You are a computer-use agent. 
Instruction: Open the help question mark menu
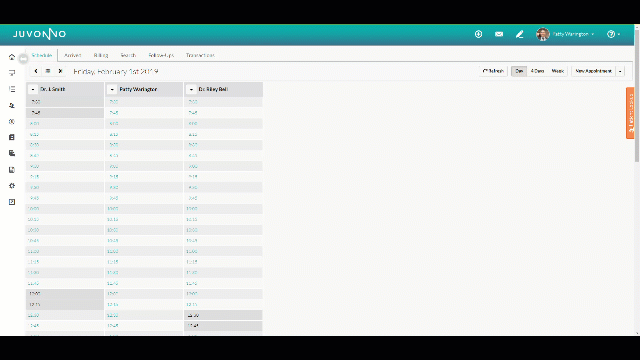[613, 34]
